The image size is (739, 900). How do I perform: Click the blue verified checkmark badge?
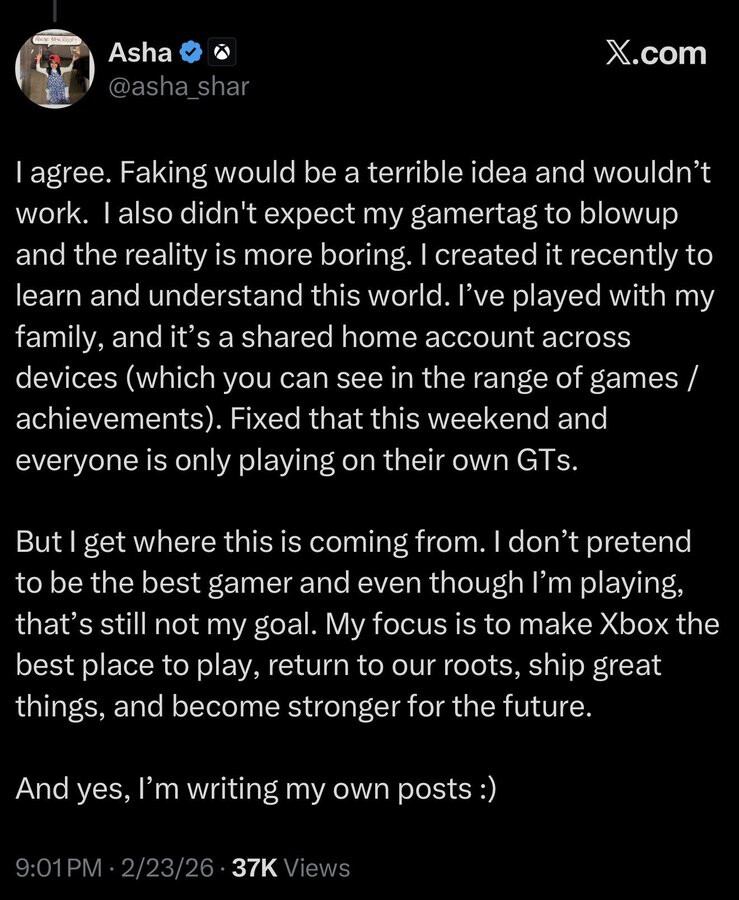click(193, 54)
